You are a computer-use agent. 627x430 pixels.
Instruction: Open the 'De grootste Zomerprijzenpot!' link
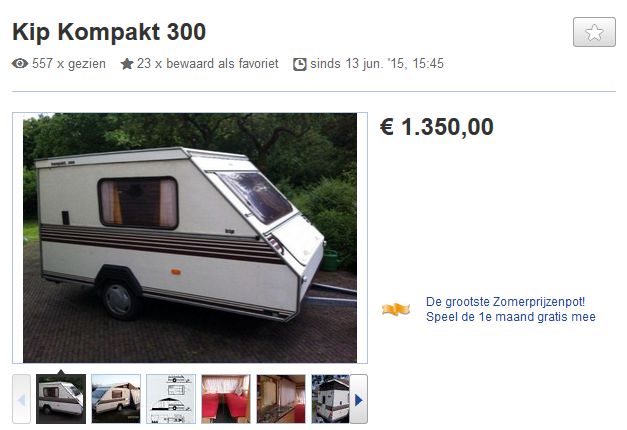coord(505,302)
